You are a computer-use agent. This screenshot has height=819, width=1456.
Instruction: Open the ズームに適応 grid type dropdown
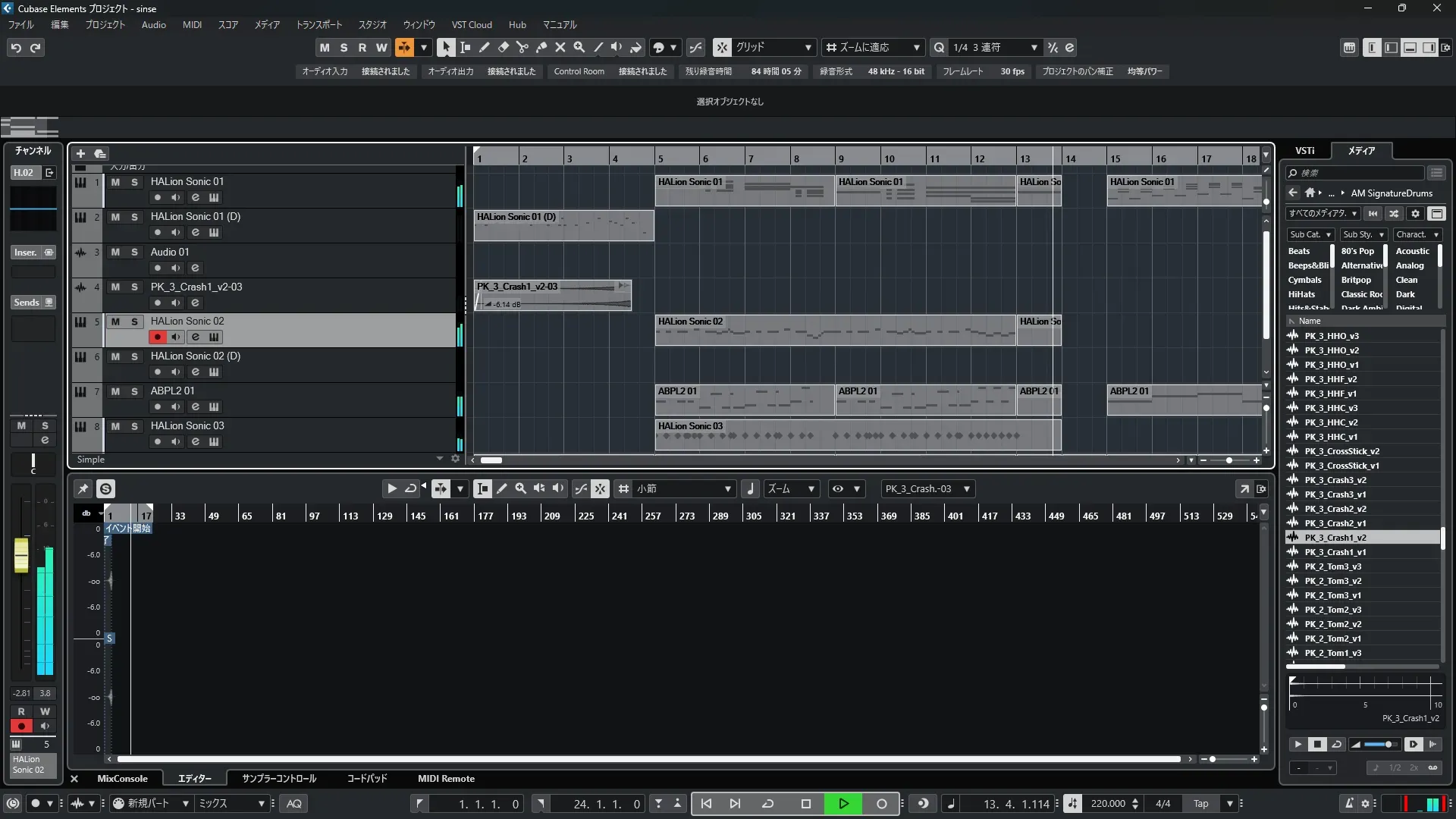pyautogui.click(x=874, y=47)
